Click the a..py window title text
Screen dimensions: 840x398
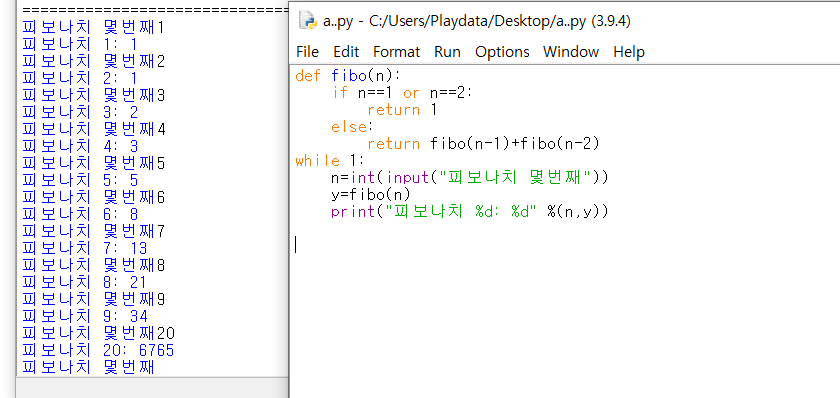coord(477,21)
